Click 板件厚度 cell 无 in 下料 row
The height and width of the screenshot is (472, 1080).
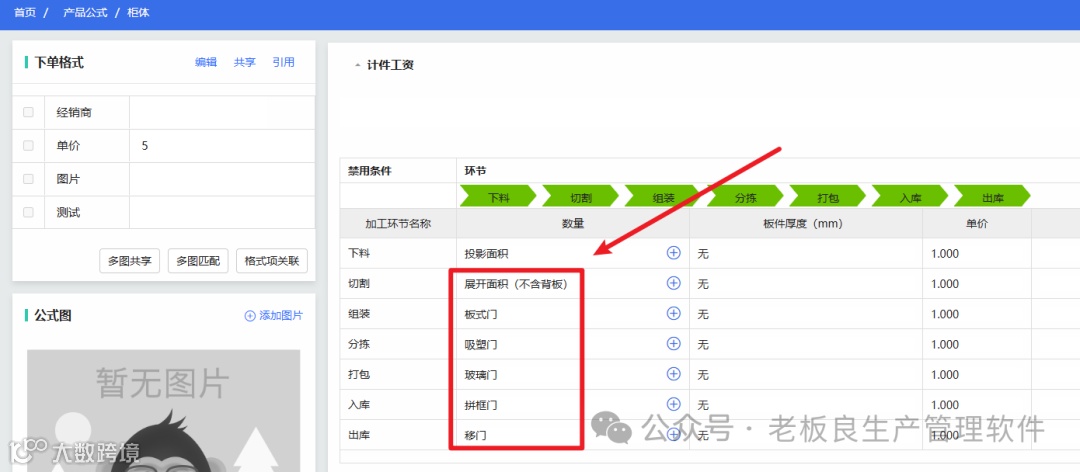point(806,254)
